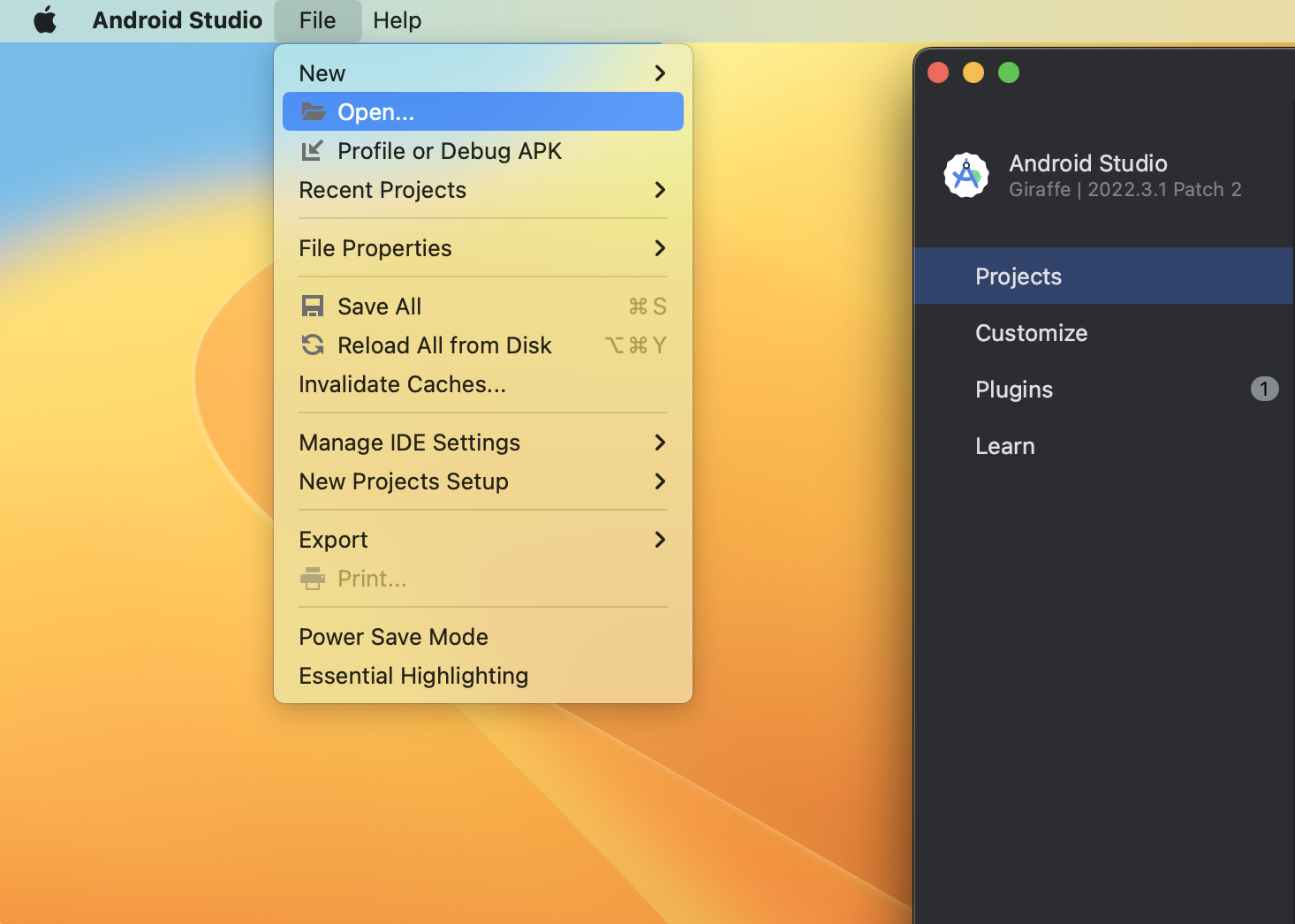The width and height of the screenshot is (1295, 924).
Task: Switch to the Learn tab
Action: (x=1004, y=446)
